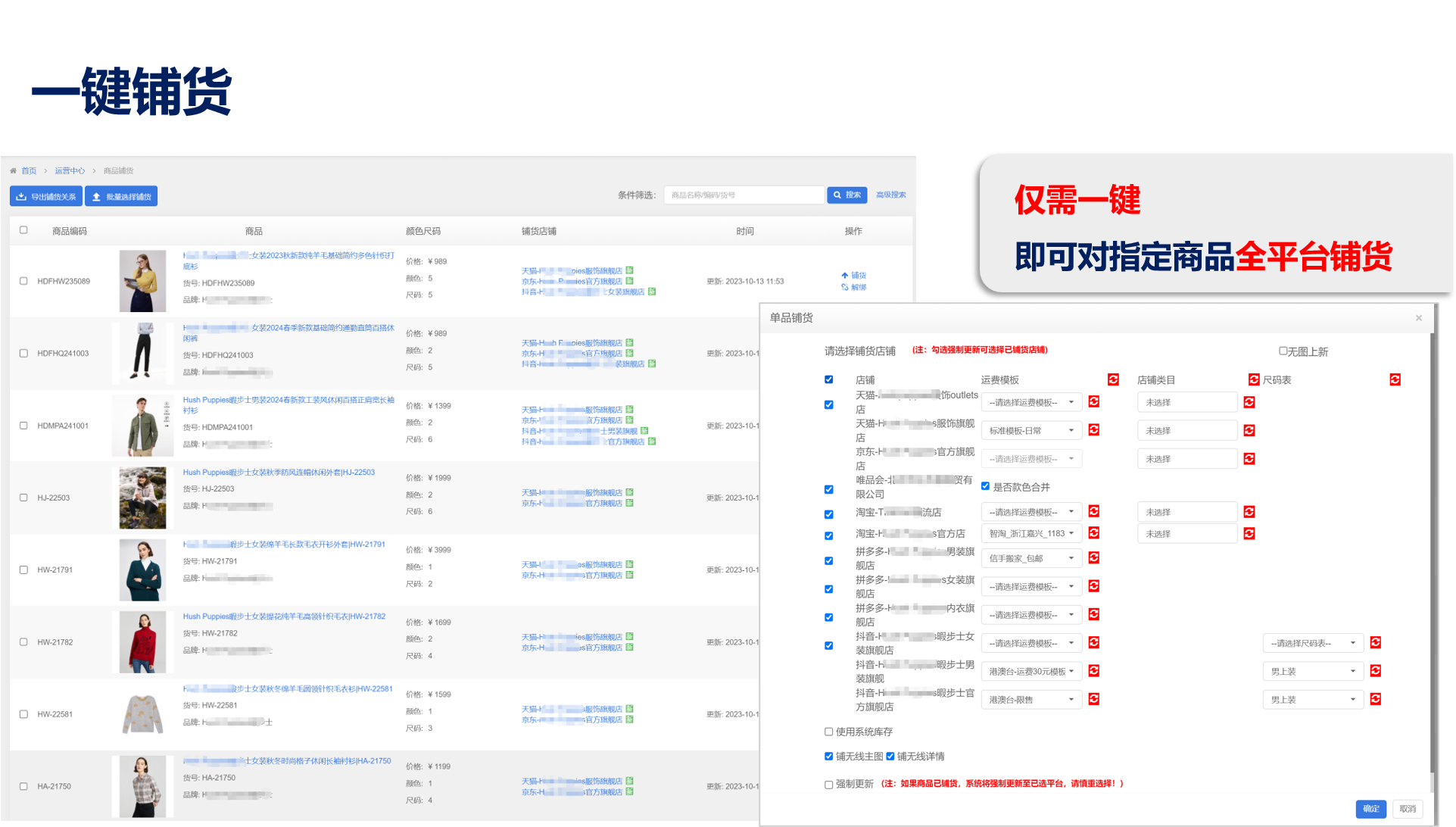This screenshot has width=1456, height=827.
Task: Click refresh icon next to 标准模板-日常 dropdown
Action: pyautogui.click(x=1094, y=430)
